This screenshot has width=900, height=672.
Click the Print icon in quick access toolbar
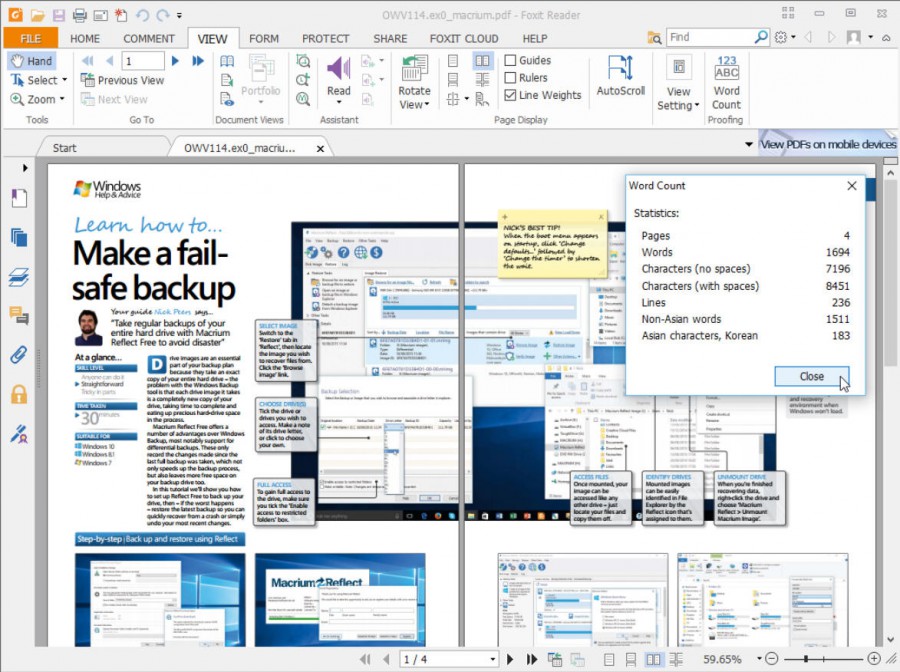tap(80, 15)
